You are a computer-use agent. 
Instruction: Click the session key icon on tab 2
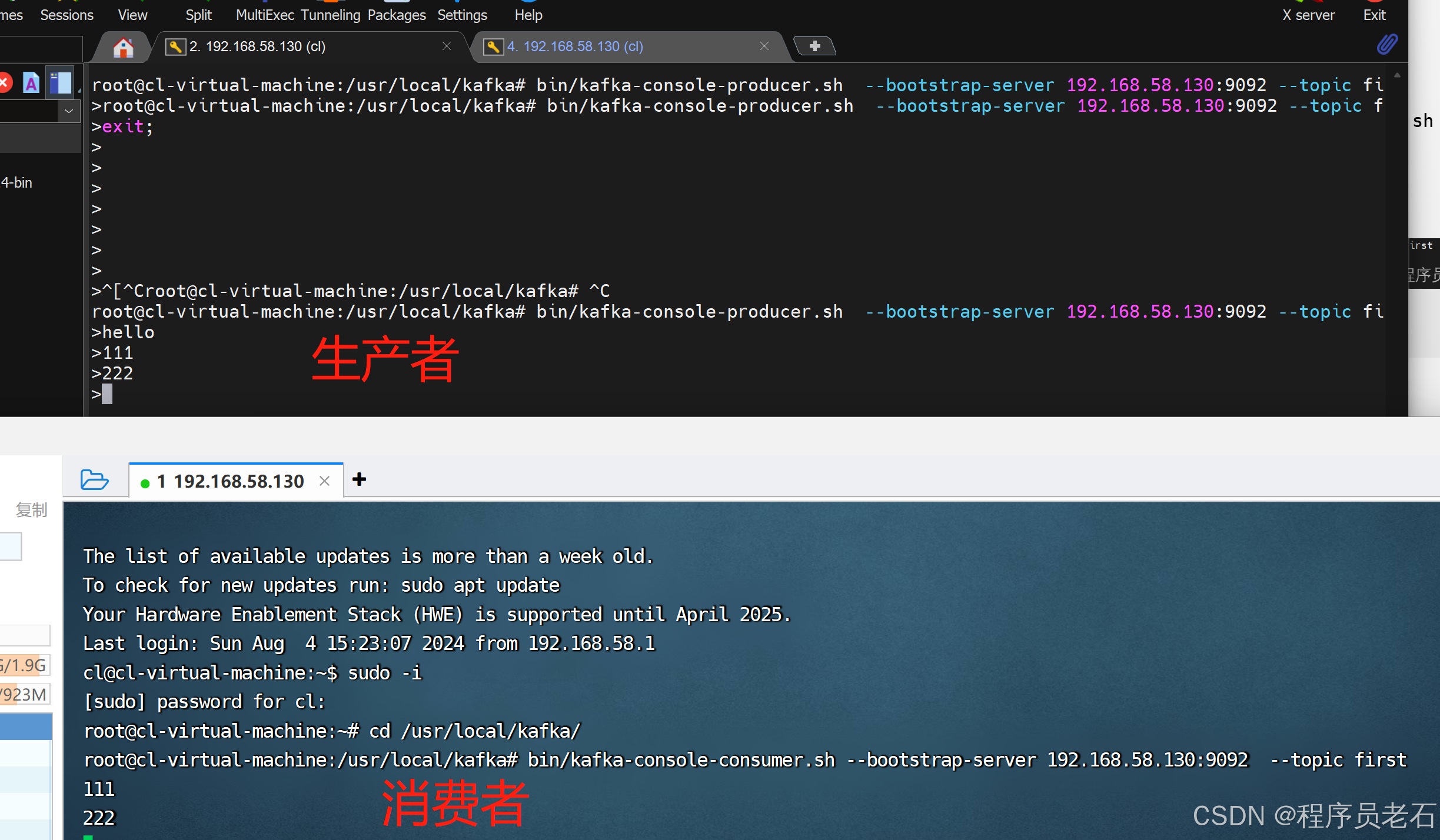pos(175,46)
